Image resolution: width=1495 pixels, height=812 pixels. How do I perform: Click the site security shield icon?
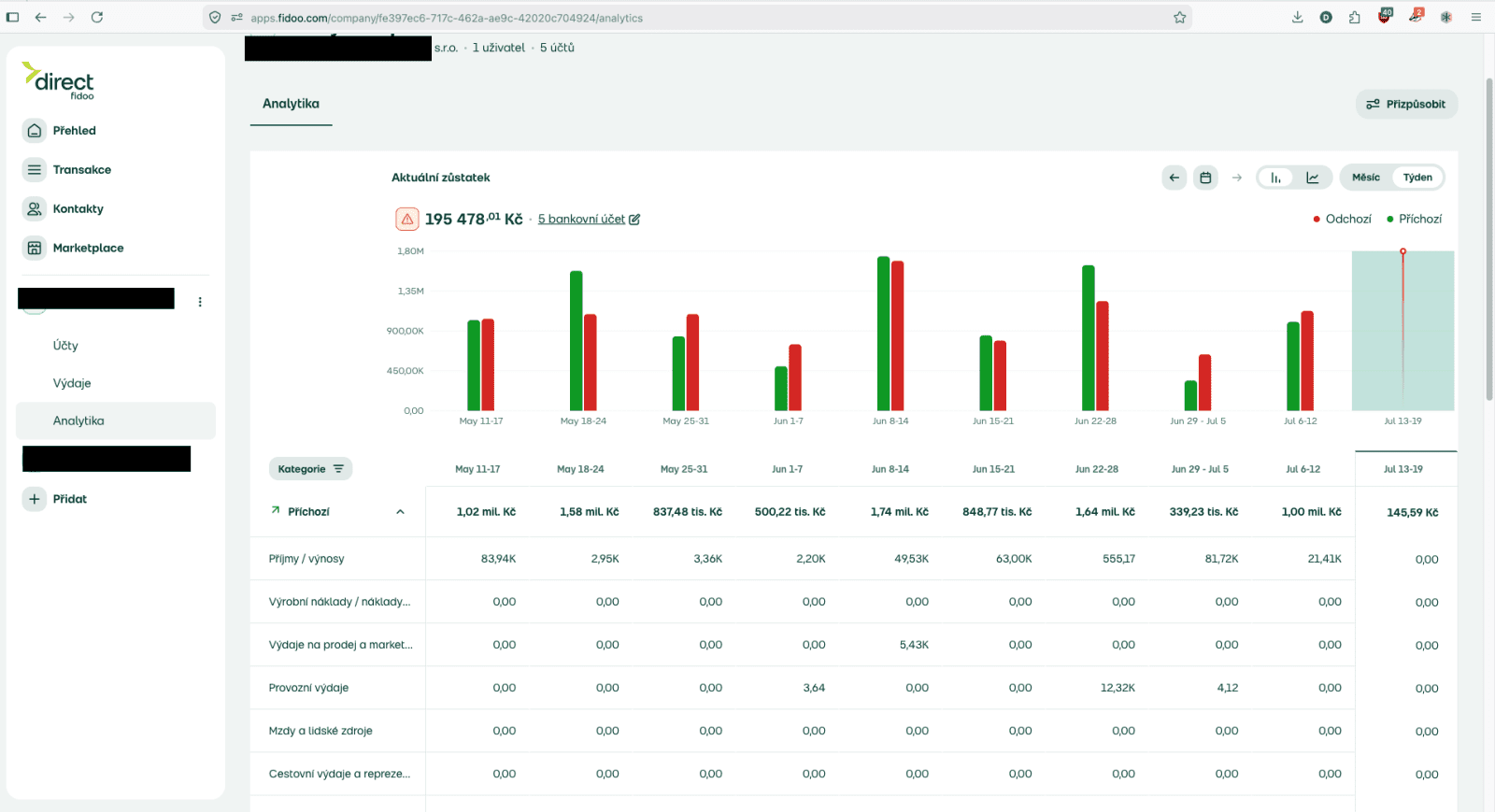(215, 18)
